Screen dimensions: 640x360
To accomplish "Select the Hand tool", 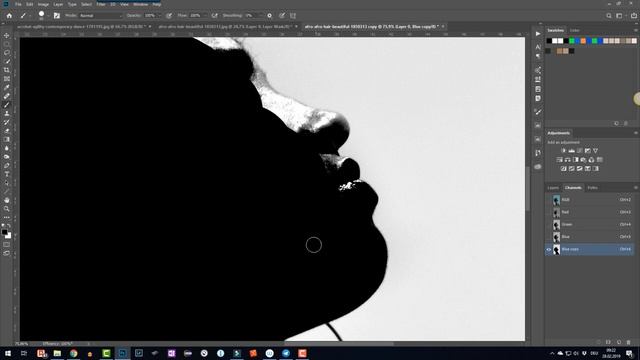I will 7,200.
